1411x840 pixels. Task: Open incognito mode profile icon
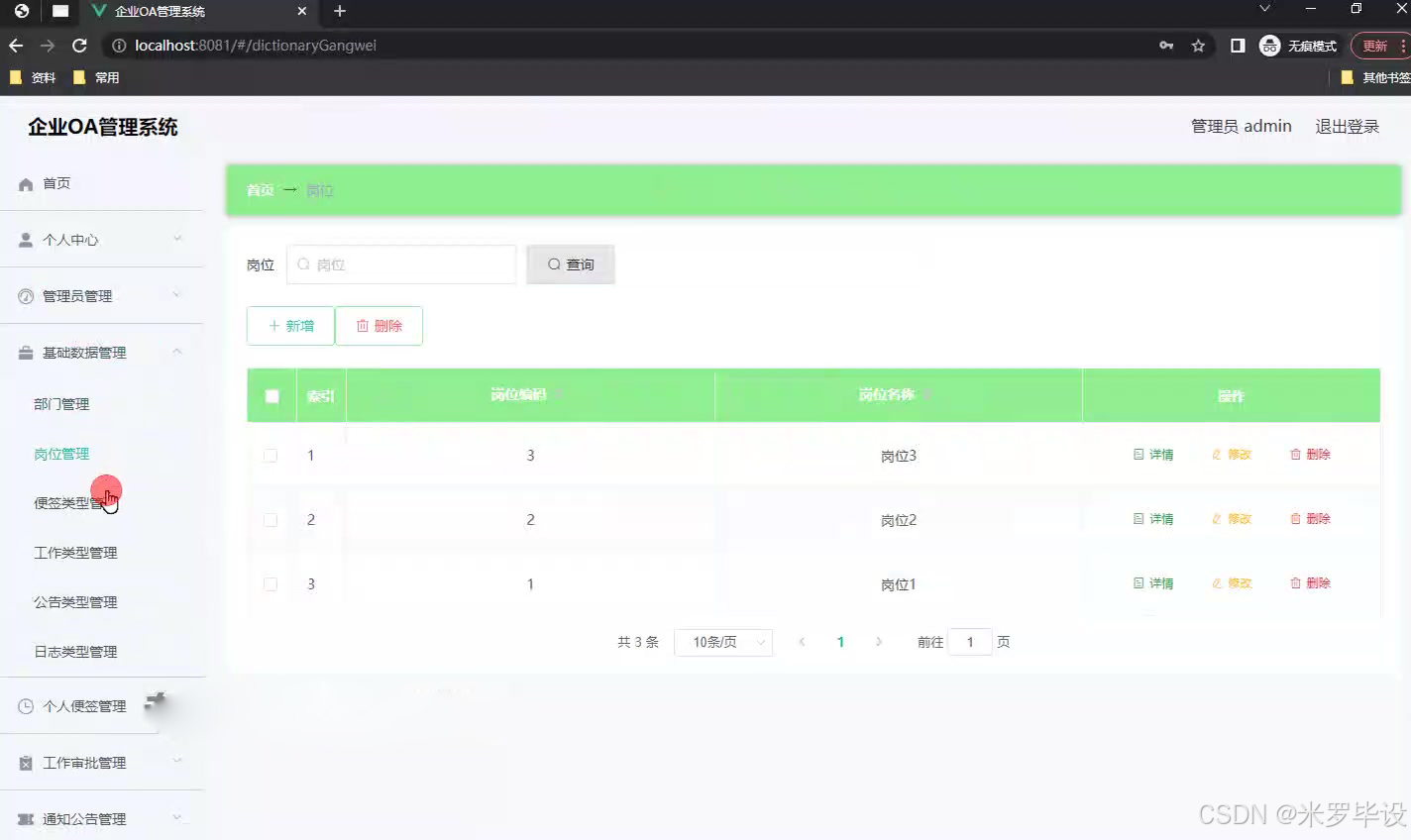1269,46
